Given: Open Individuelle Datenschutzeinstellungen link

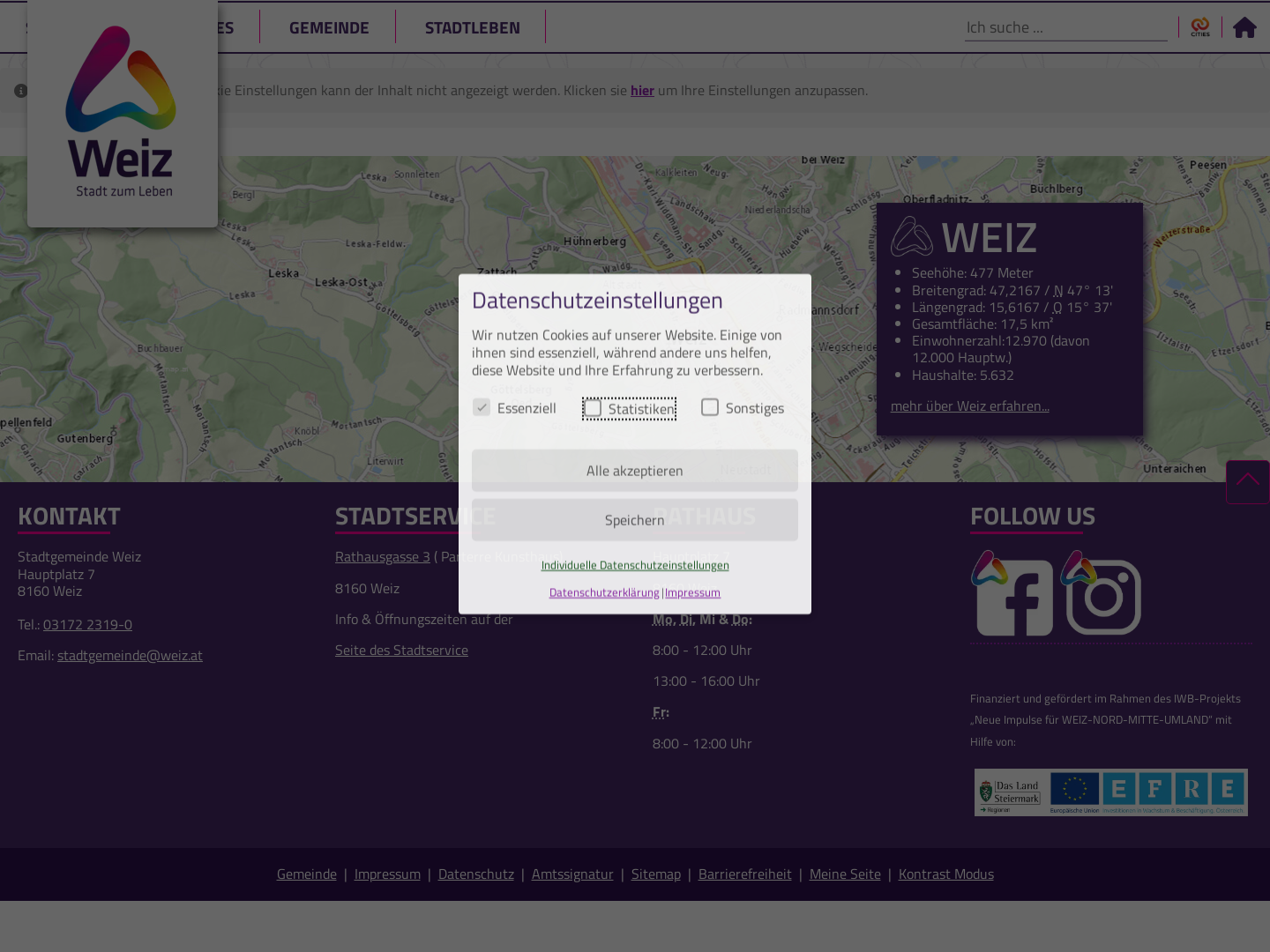Looking at the screenshot, I should click(635, 565).
